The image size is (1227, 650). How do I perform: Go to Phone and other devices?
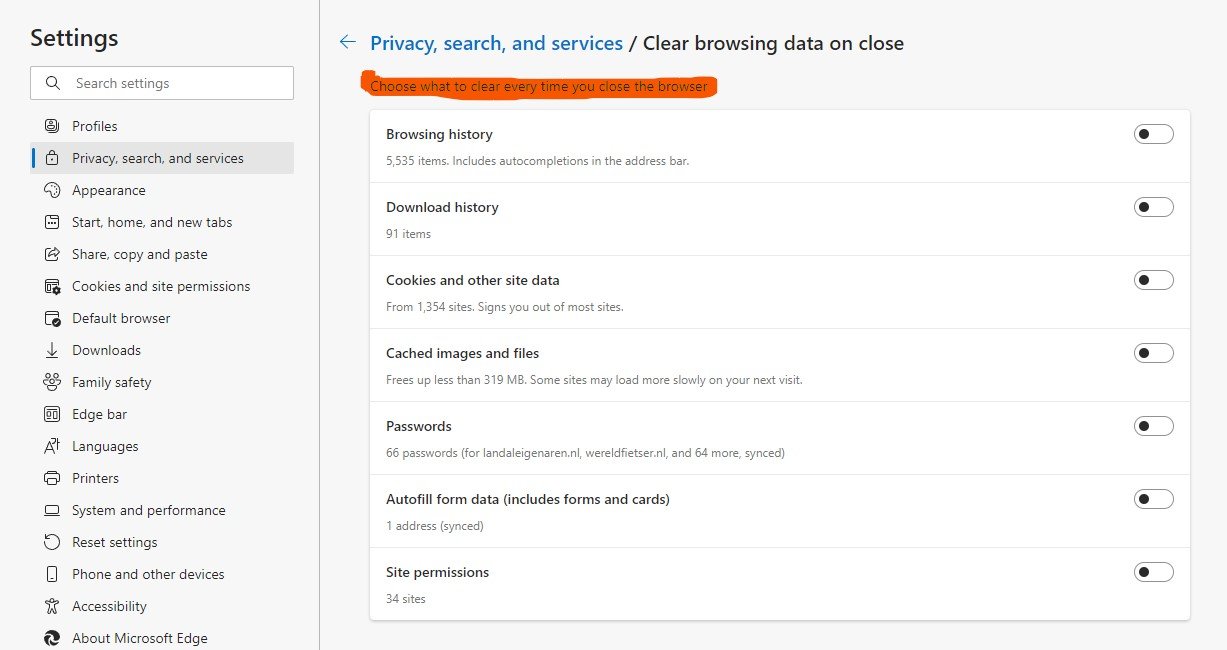(148, 574)
